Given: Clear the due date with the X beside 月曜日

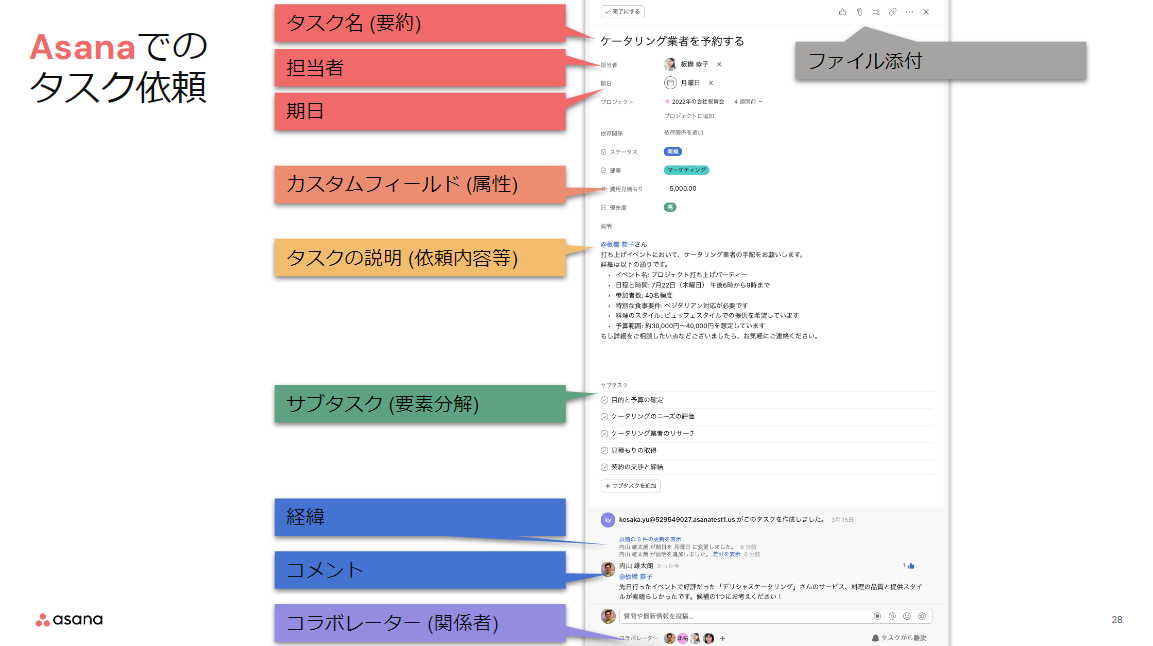Looking at the screenshot, I should click(x=711, y=83).
